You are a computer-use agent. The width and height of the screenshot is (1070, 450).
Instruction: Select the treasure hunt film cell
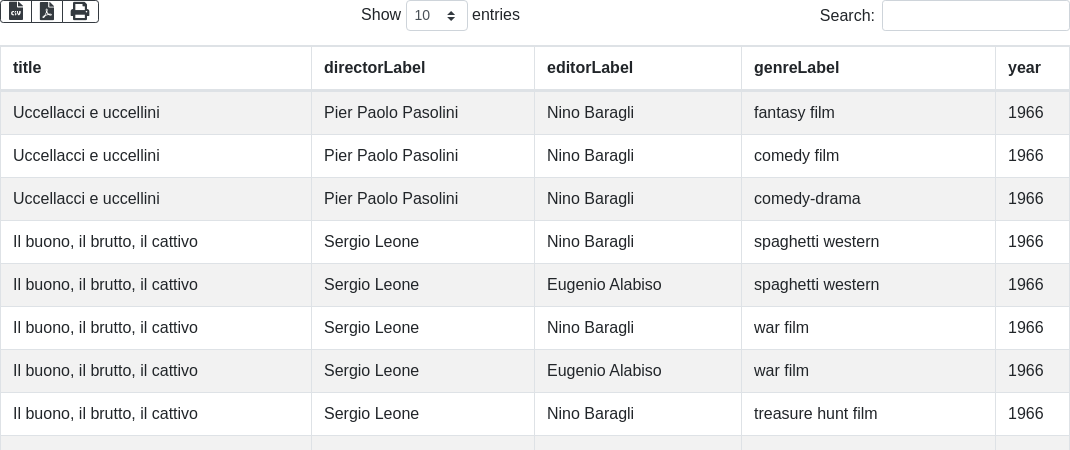(869, 414)
